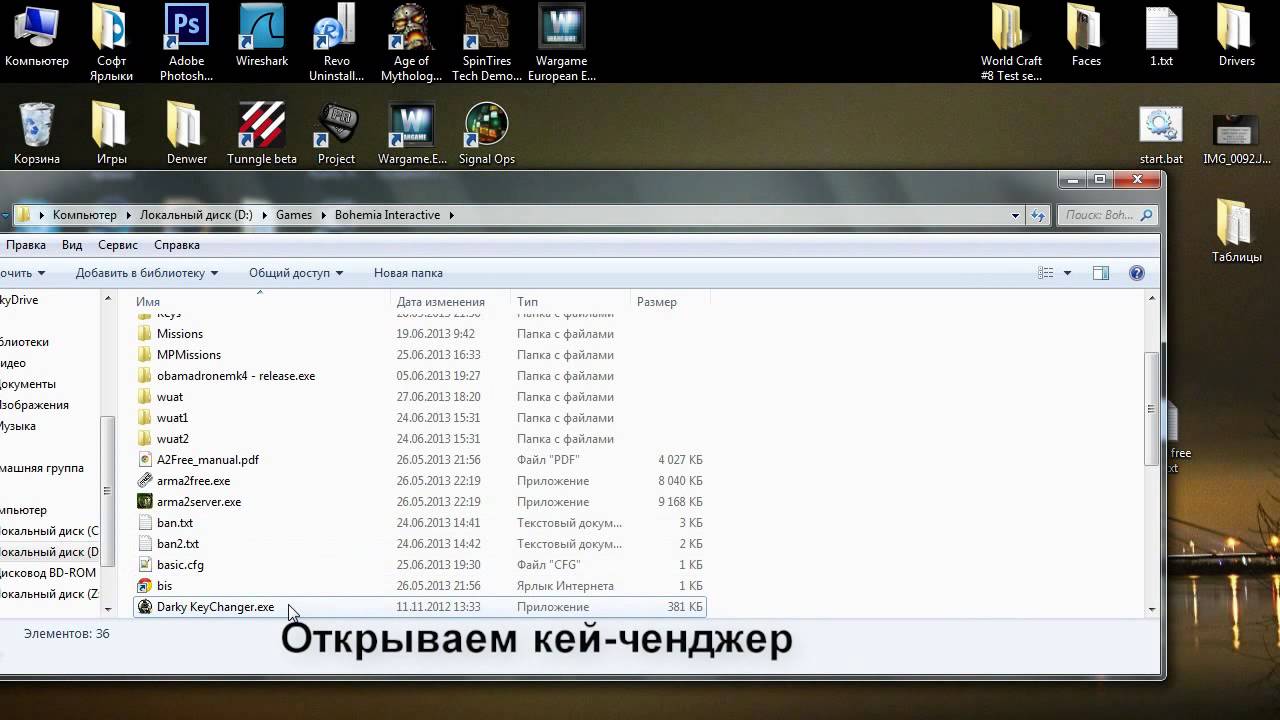
Task: Expand the arrow after Games breadcrumb
Action: (x=323, y=215)
